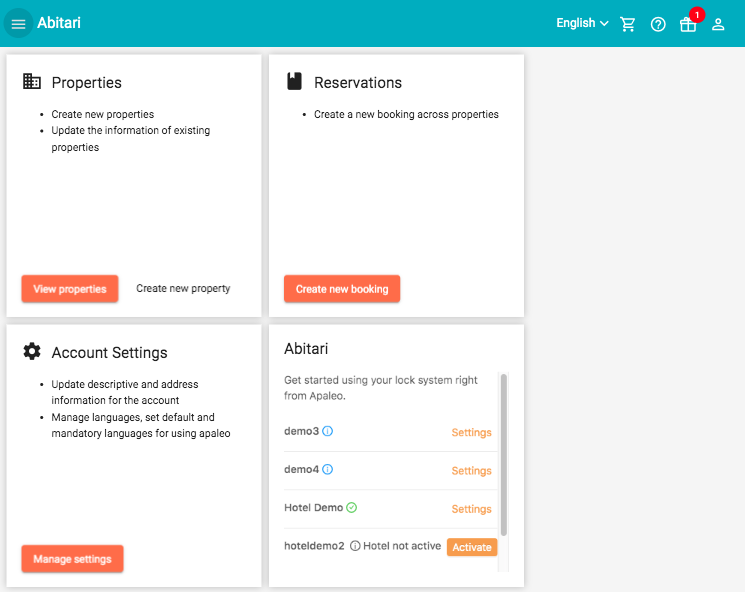This screenshot has height=592, width=745.
Task: Open Settings for demo3
Action: (x=471, y=432)
